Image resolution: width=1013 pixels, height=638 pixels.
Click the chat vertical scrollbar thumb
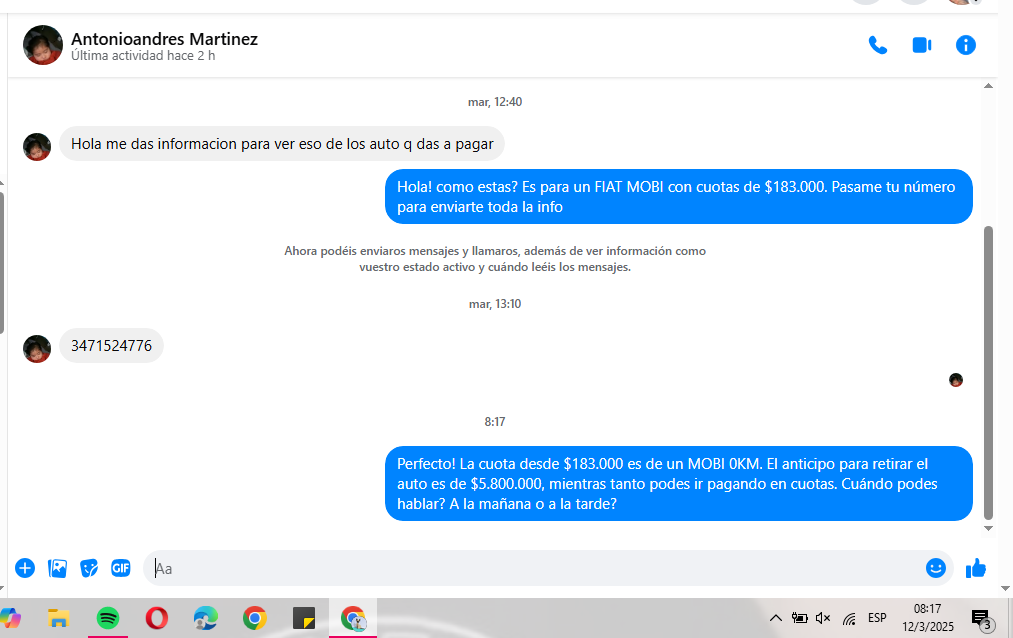click(x=988, y=373)
